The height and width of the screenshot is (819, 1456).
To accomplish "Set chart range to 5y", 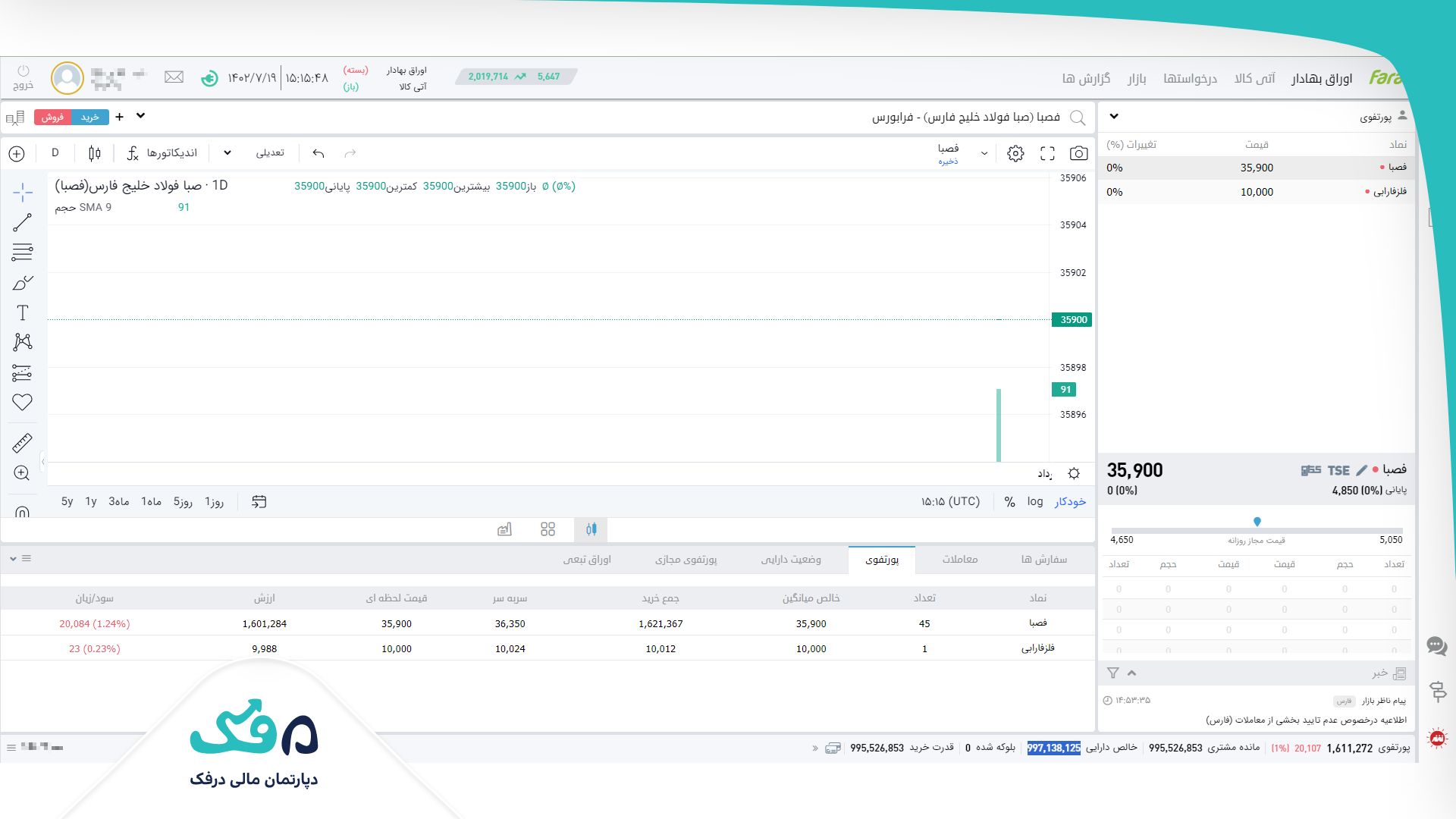I will [x=67, y=502].
